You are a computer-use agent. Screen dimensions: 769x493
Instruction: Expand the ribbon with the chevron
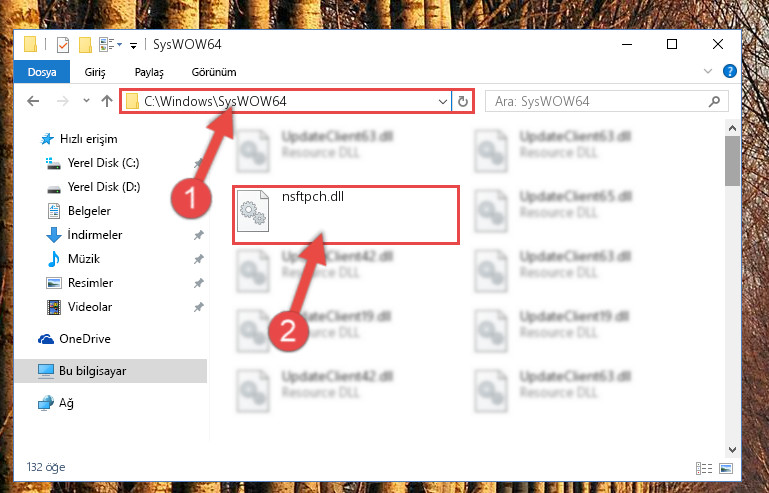tap(708, 72)
